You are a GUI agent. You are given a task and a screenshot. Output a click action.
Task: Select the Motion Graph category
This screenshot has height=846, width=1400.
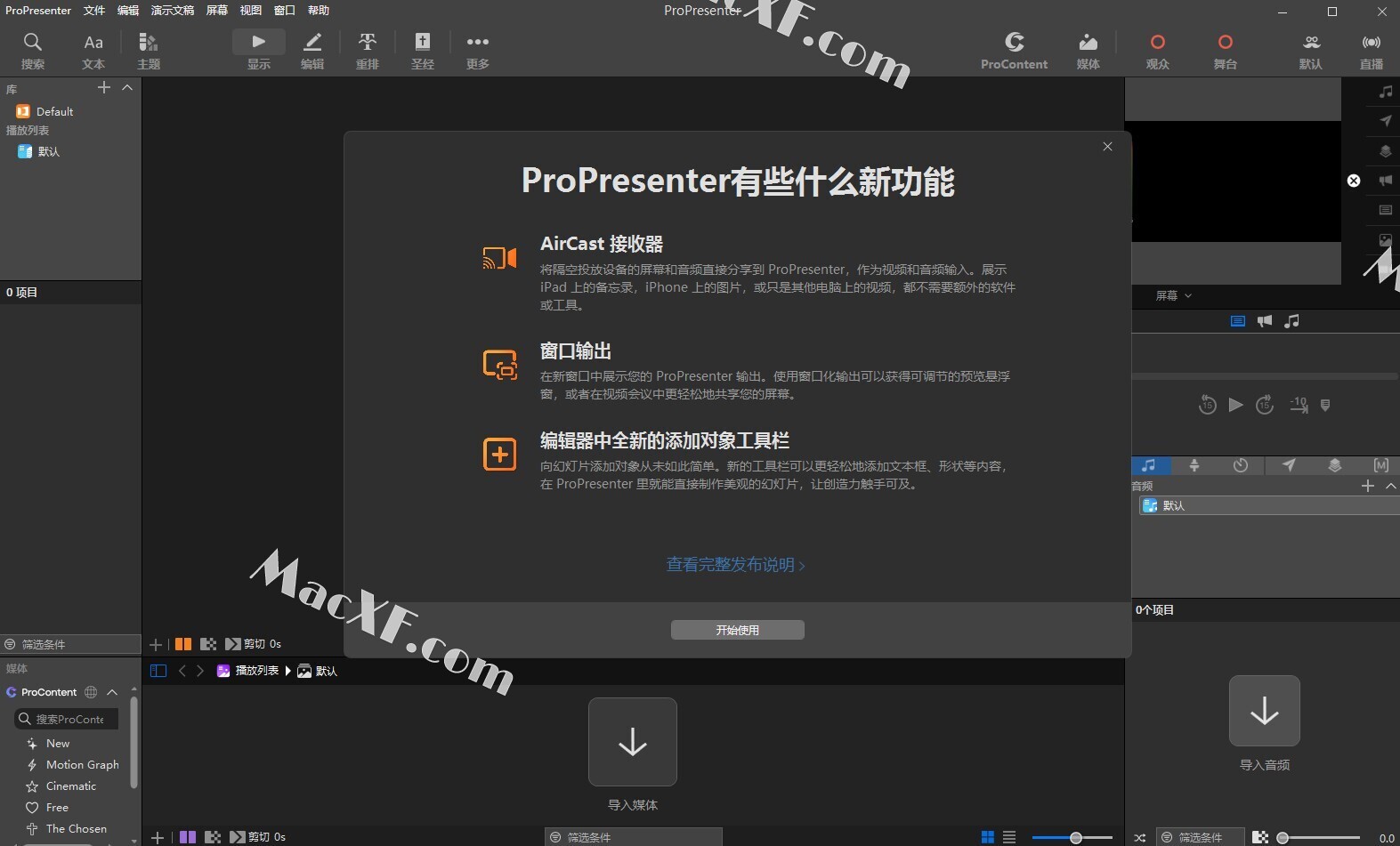[x=72, y=764]
